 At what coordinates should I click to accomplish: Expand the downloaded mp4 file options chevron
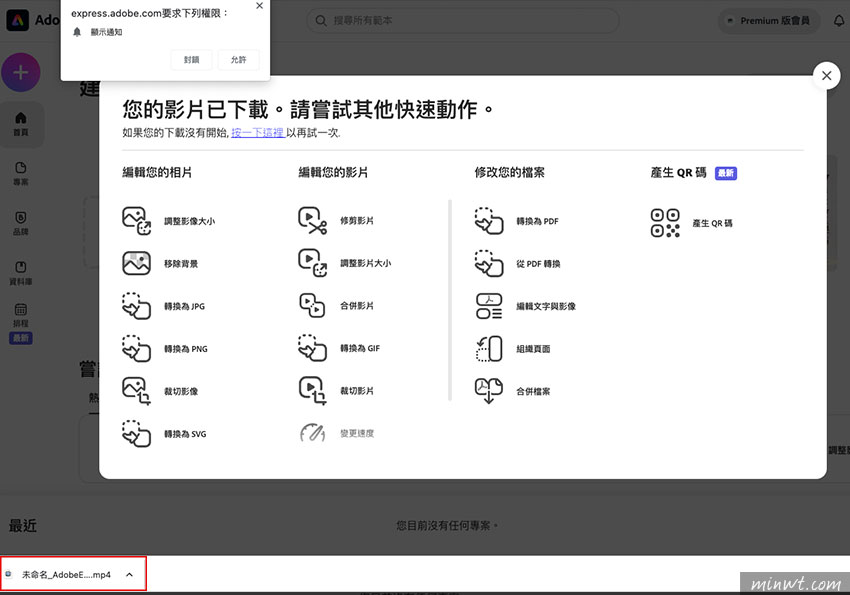[130, 574]
